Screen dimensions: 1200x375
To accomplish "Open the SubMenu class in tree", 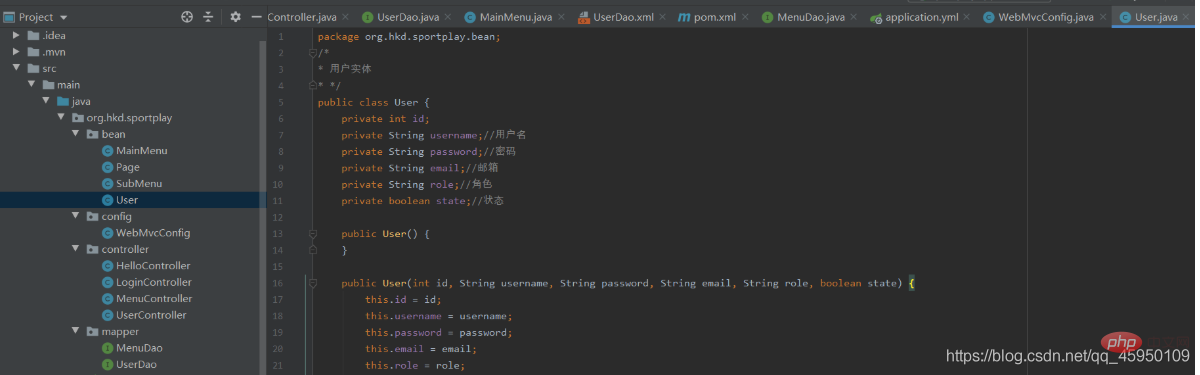I will click(x=131, y=183).
